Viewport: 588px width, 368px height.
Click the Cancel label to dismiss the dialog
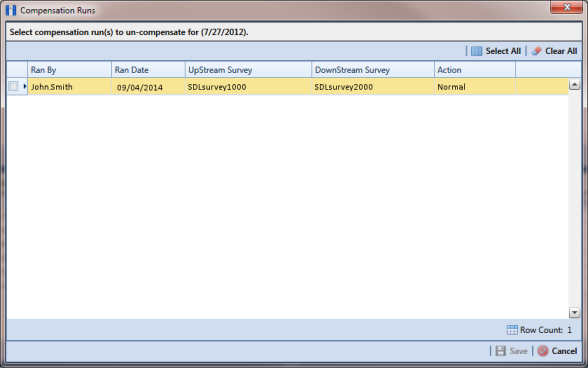(564, 351)
